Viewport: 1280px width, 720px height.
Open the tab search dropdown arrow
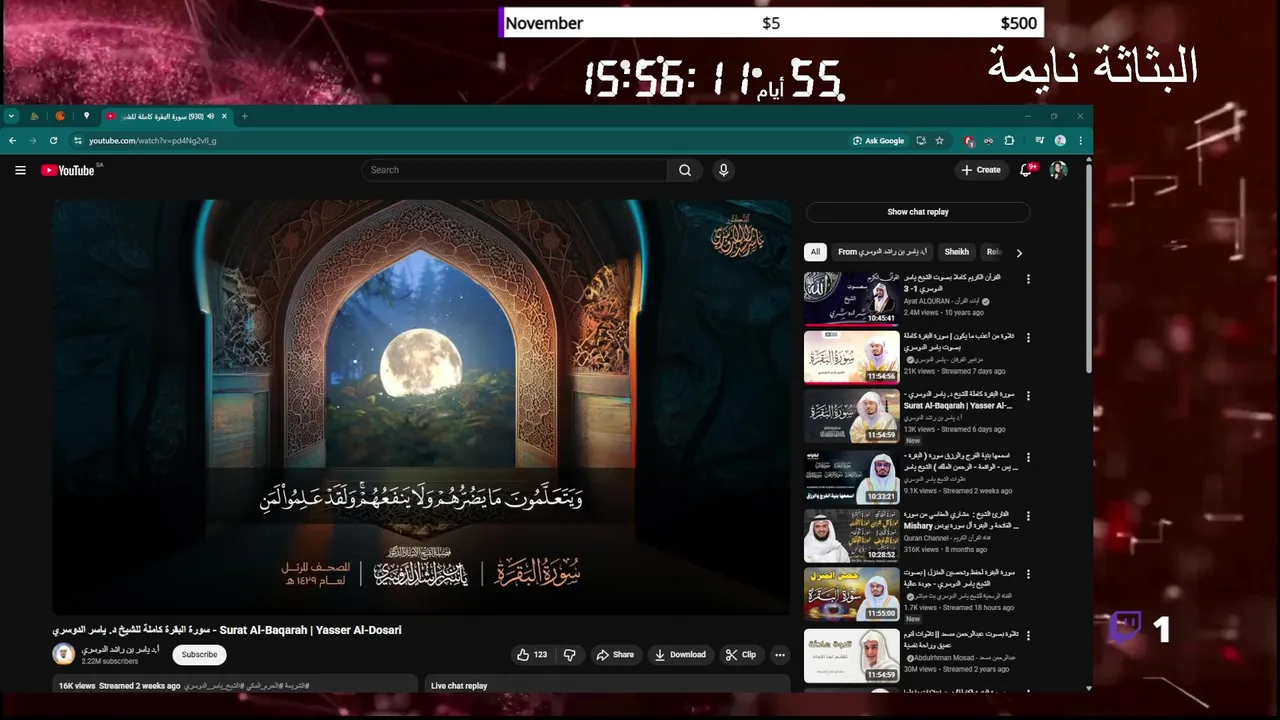(x=11, y=116)
